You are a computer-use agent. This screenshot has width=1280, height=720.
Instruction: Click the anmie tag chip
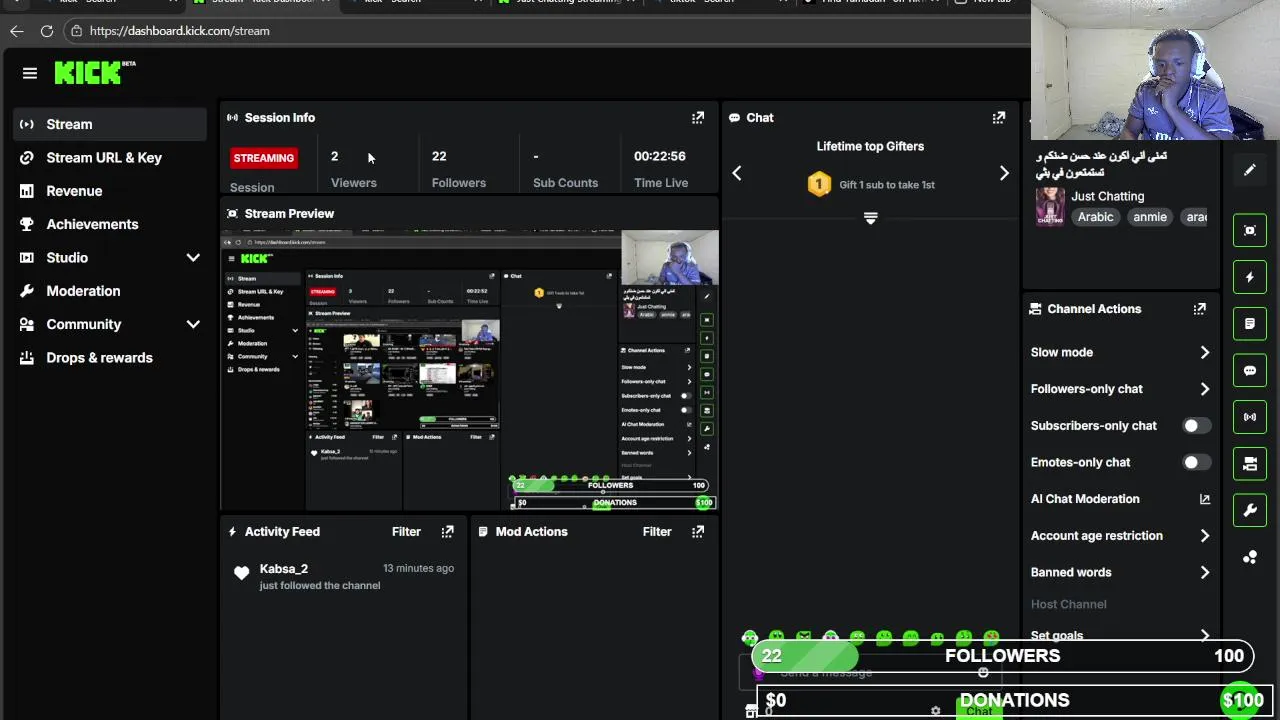coord(1150,217)
